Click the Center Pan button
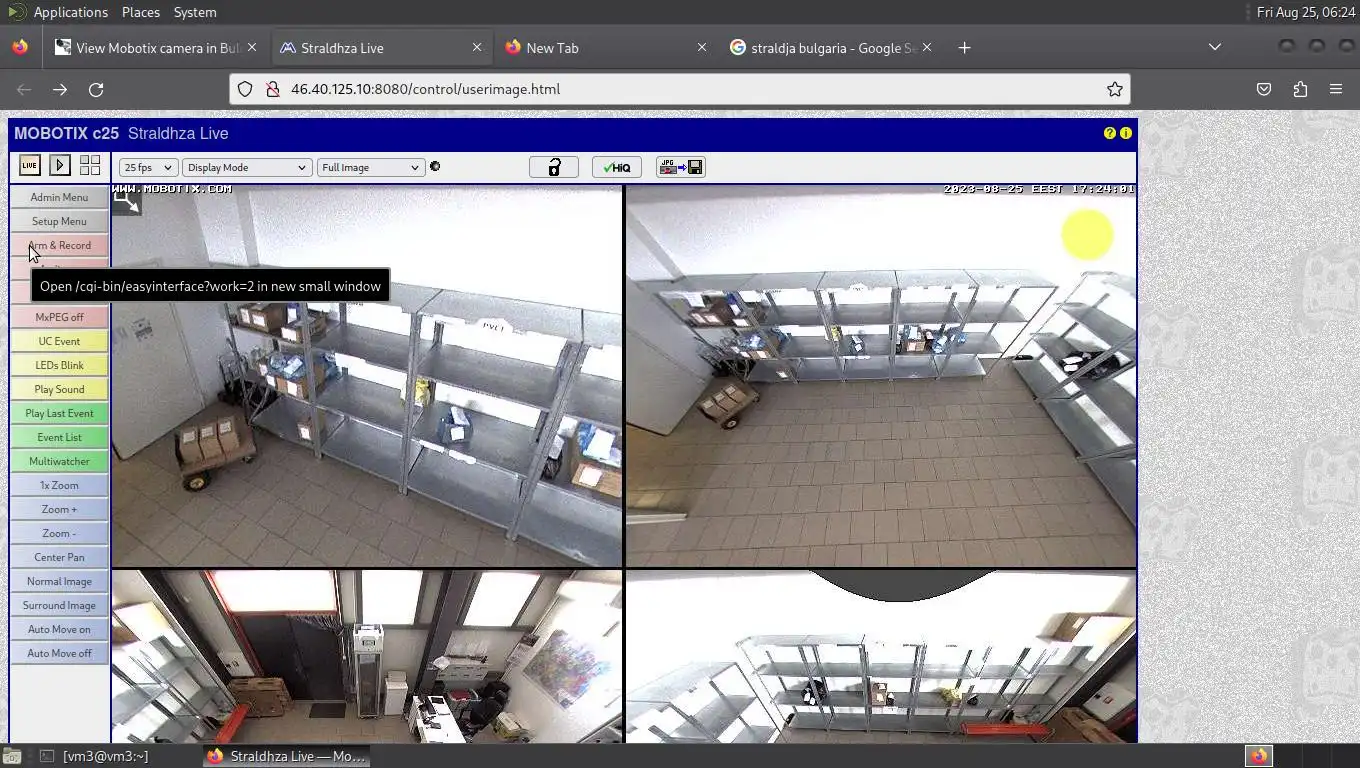This screenshot has height=768, width=1360. point(59,557)
